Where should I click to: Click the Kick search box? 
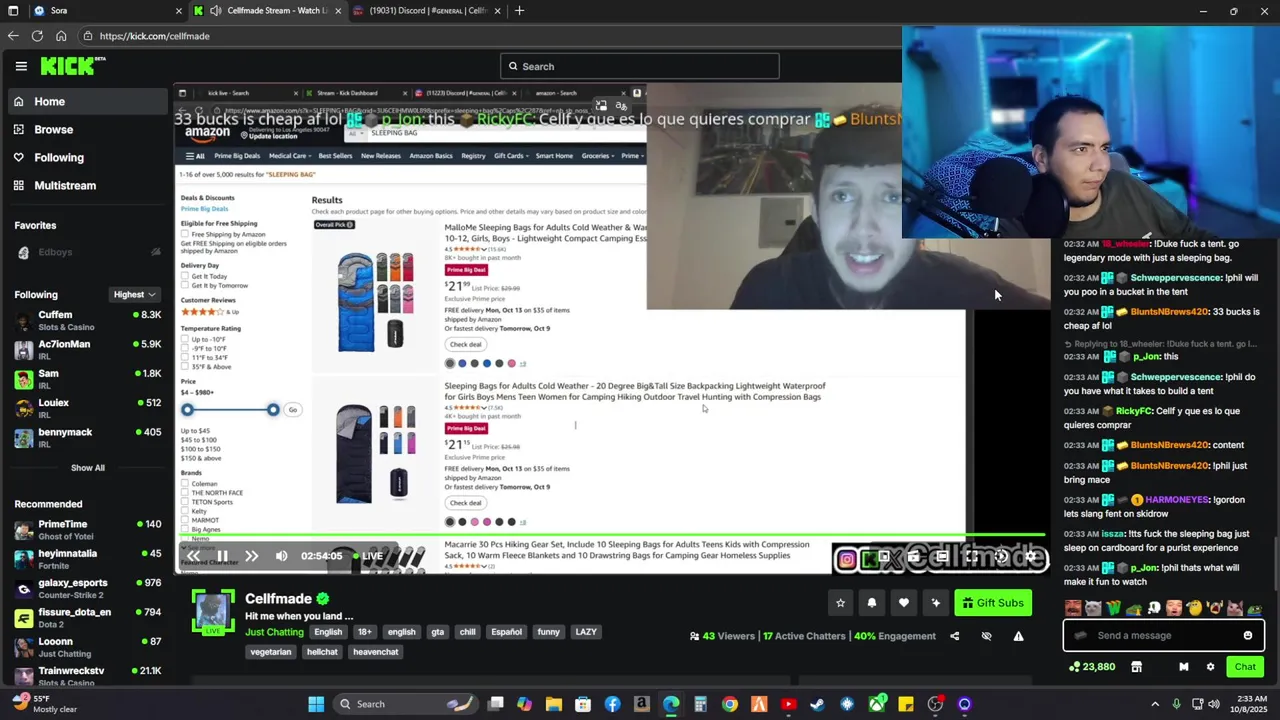coord(640,66)
